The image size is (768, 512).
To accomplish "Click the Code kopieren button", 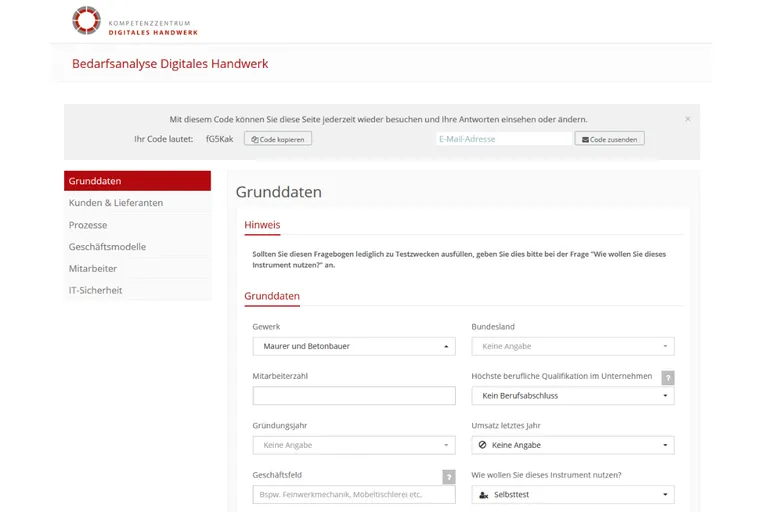I will pos(278,139).
